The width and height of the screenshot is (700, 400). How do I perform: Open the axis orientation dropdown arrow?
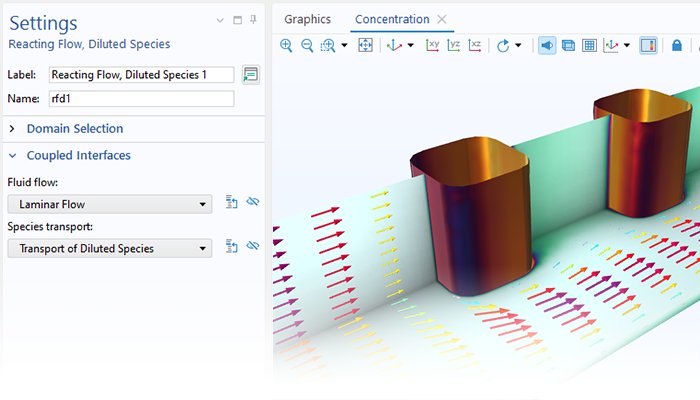(x=627, y=45)
